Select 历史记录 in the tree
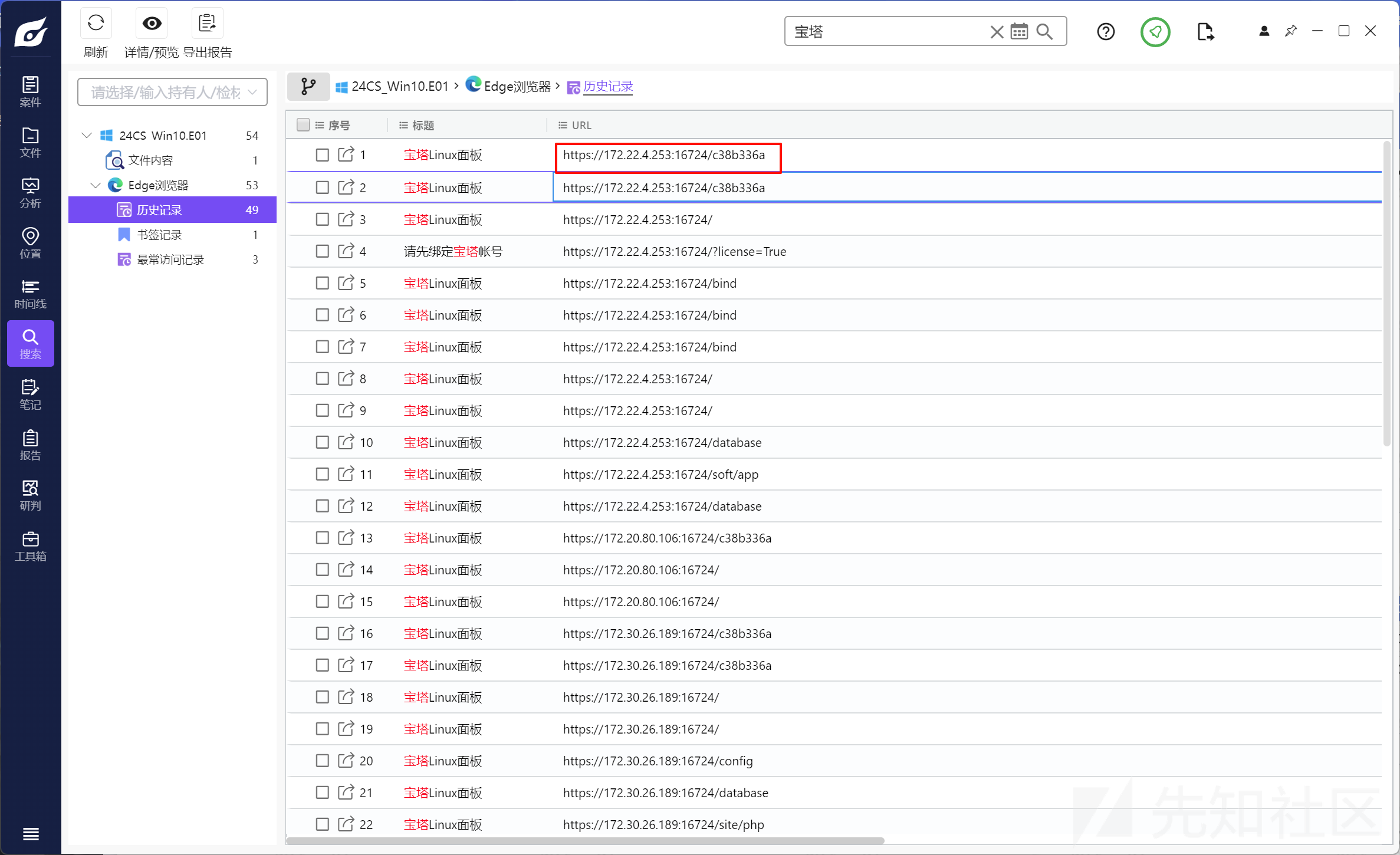 tap(172, 210)
